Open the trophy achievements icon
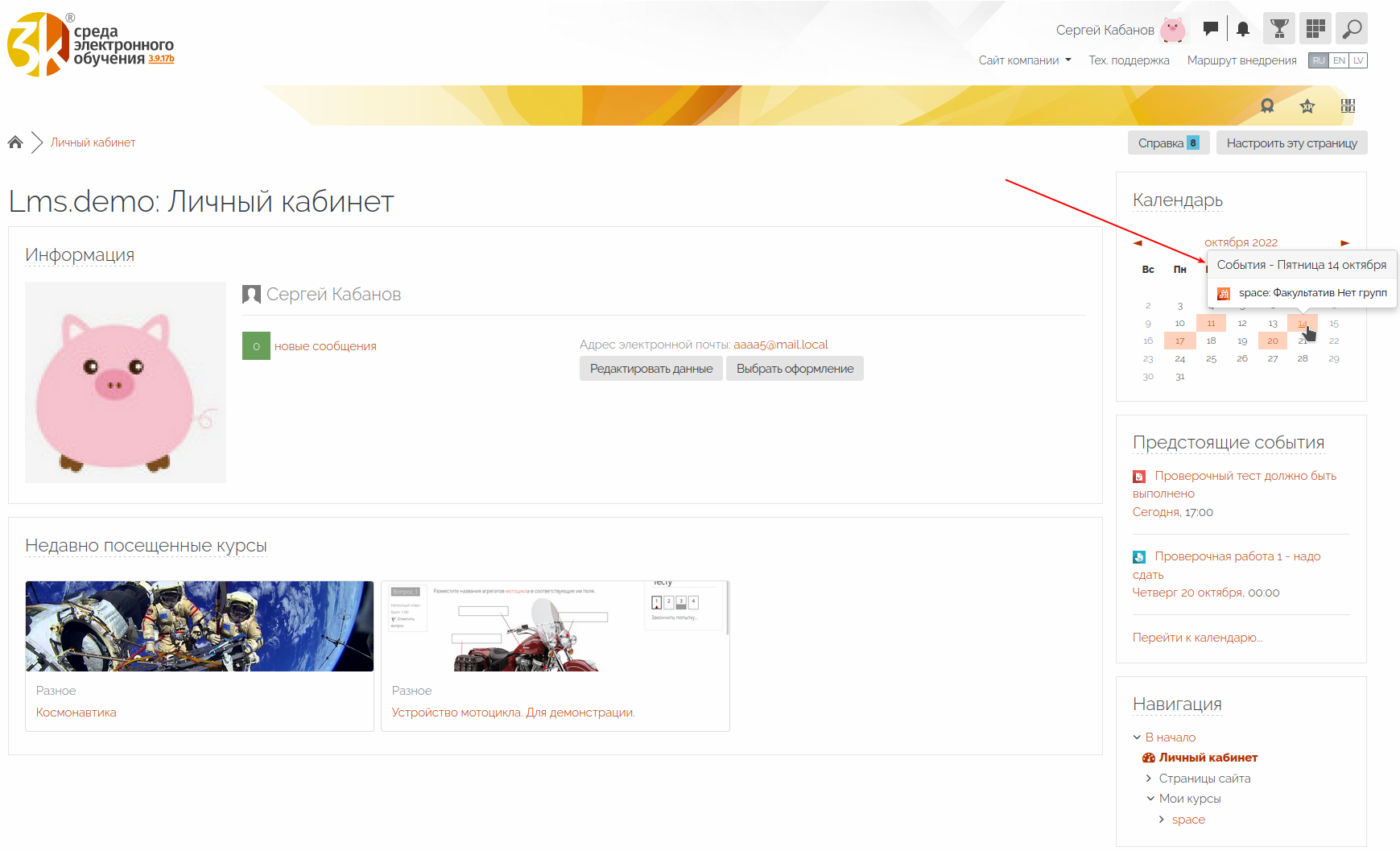The image size is (1400, 851). pos(1278,29)
